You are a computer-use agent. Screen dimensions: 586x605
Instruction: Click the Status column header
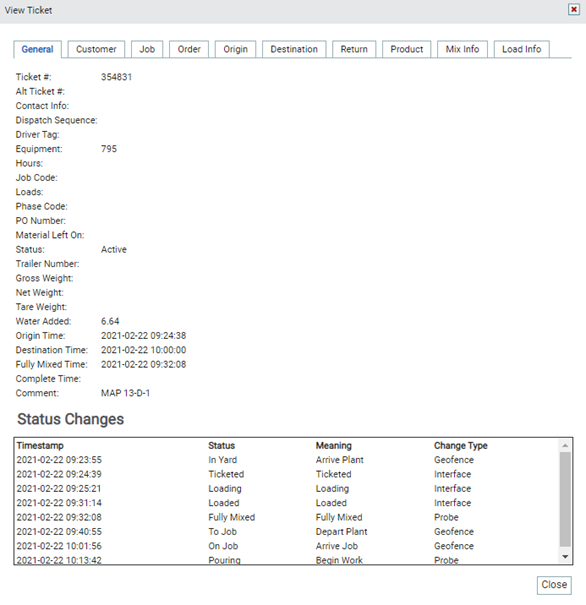tap(221, 446)
